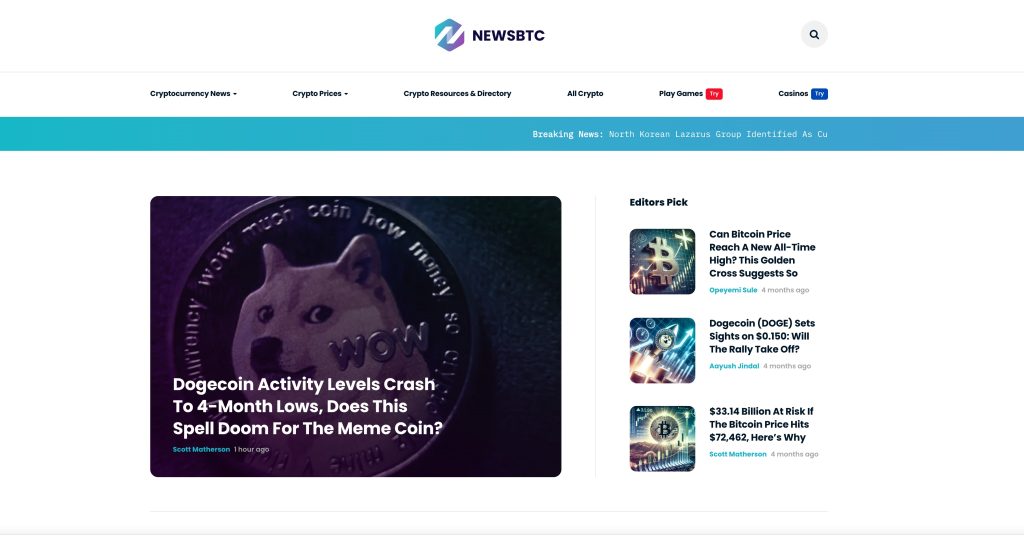
Task: Open the Bitcoin golden cross article thumbnail
Action: pos(662,261)
